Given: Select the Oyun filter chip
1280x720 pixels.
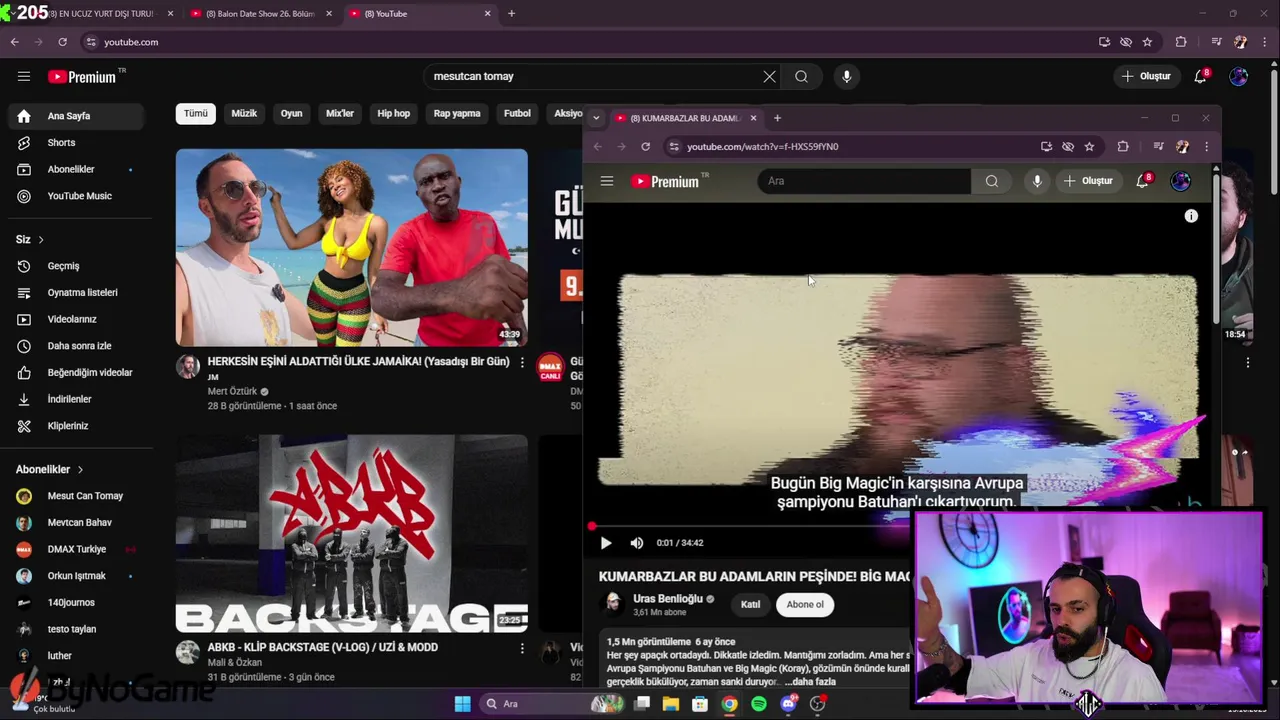Looking at the screenshot, I should click(x=291, y=113).
